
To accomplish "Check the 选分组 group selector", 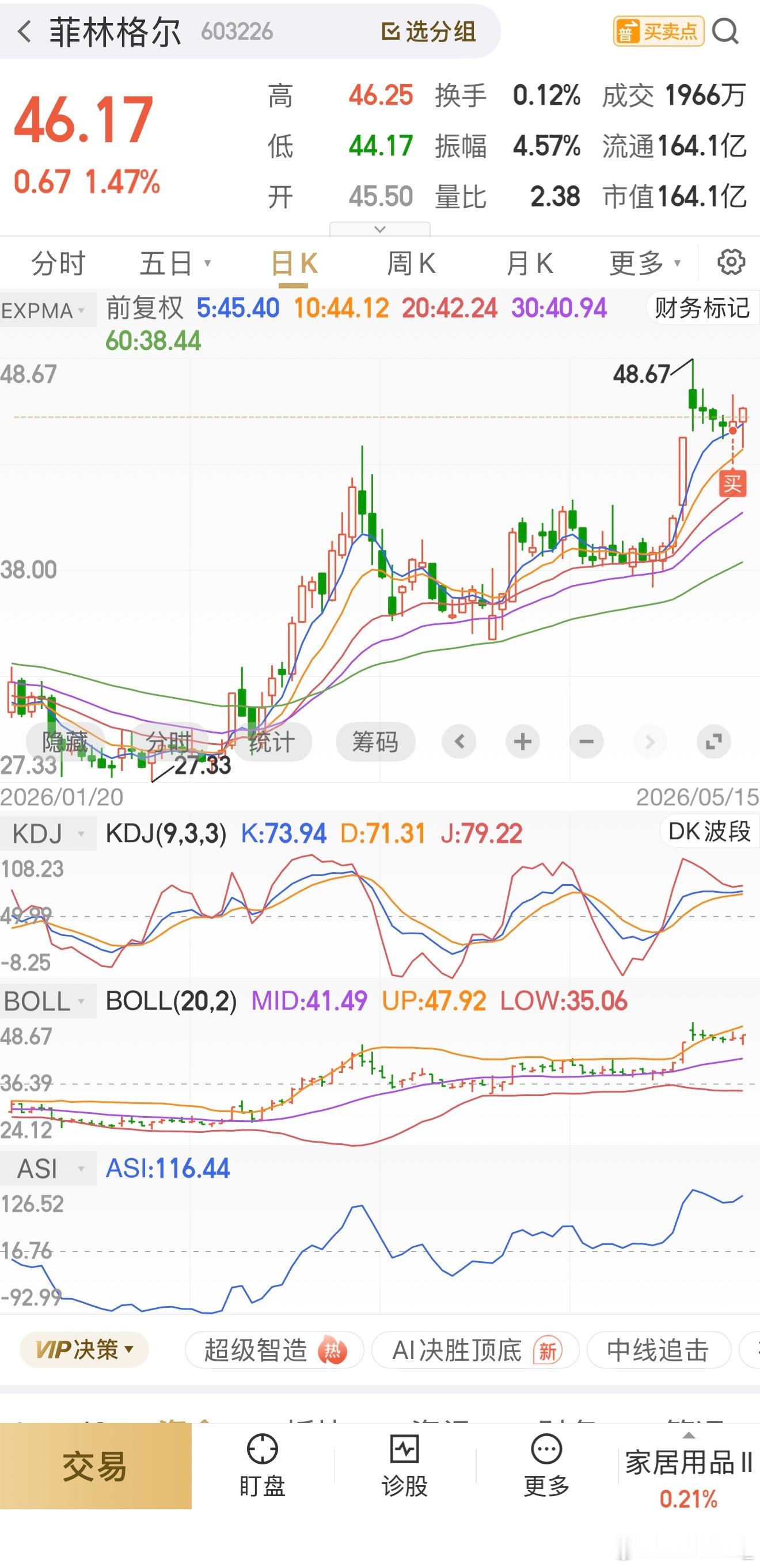I will (429, 32).
